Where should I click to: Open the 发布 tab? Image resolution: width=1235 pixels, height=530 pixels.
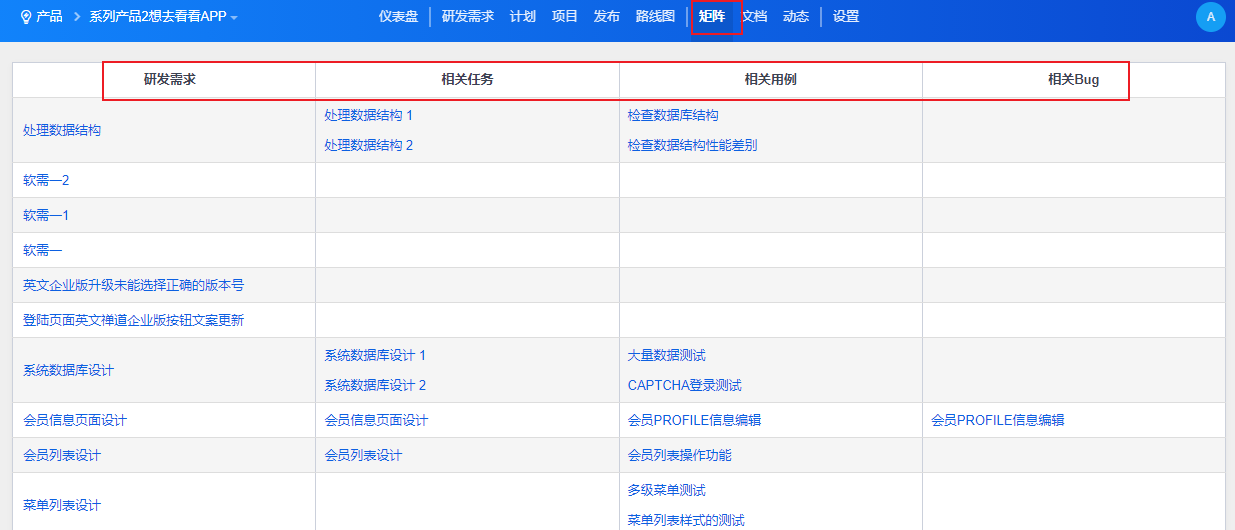tap(607, 17)
